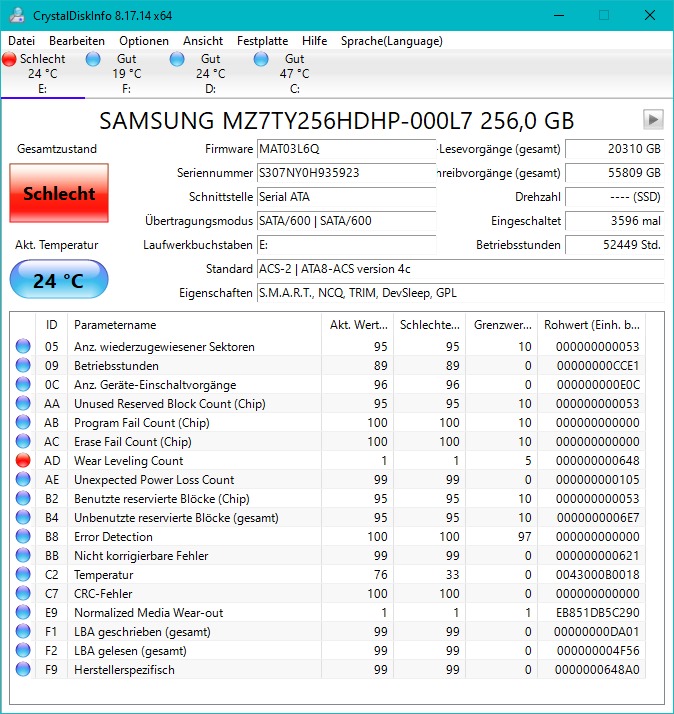Click the Betriebsstunden value 52449 Std.
The width and height of the screenshot is (674, 714).
614,245
